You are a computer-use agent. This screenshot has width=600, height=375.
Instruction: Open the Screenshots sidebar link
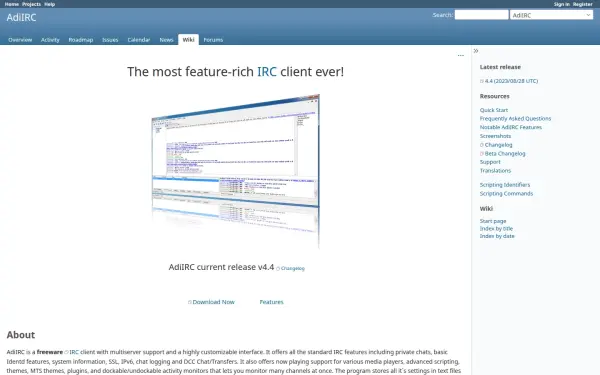point(495,136)
